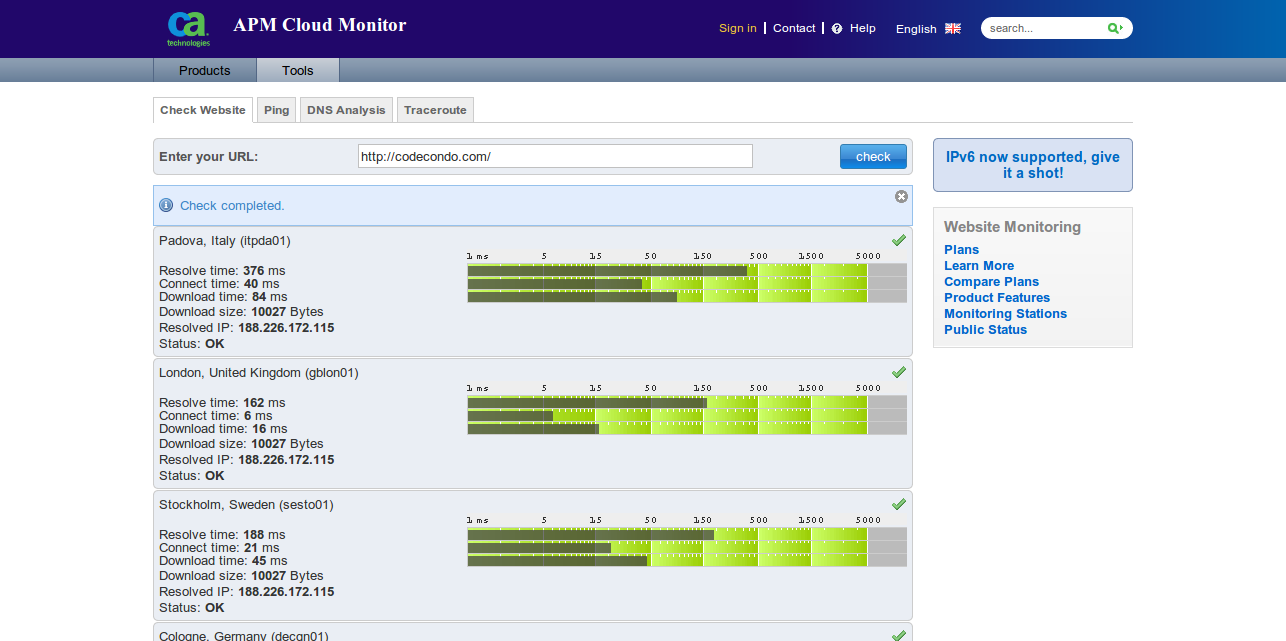Click Stockholm resolve time bar chart
Image resolution: width=1286 pixels, height=641 pixels.
687,535
